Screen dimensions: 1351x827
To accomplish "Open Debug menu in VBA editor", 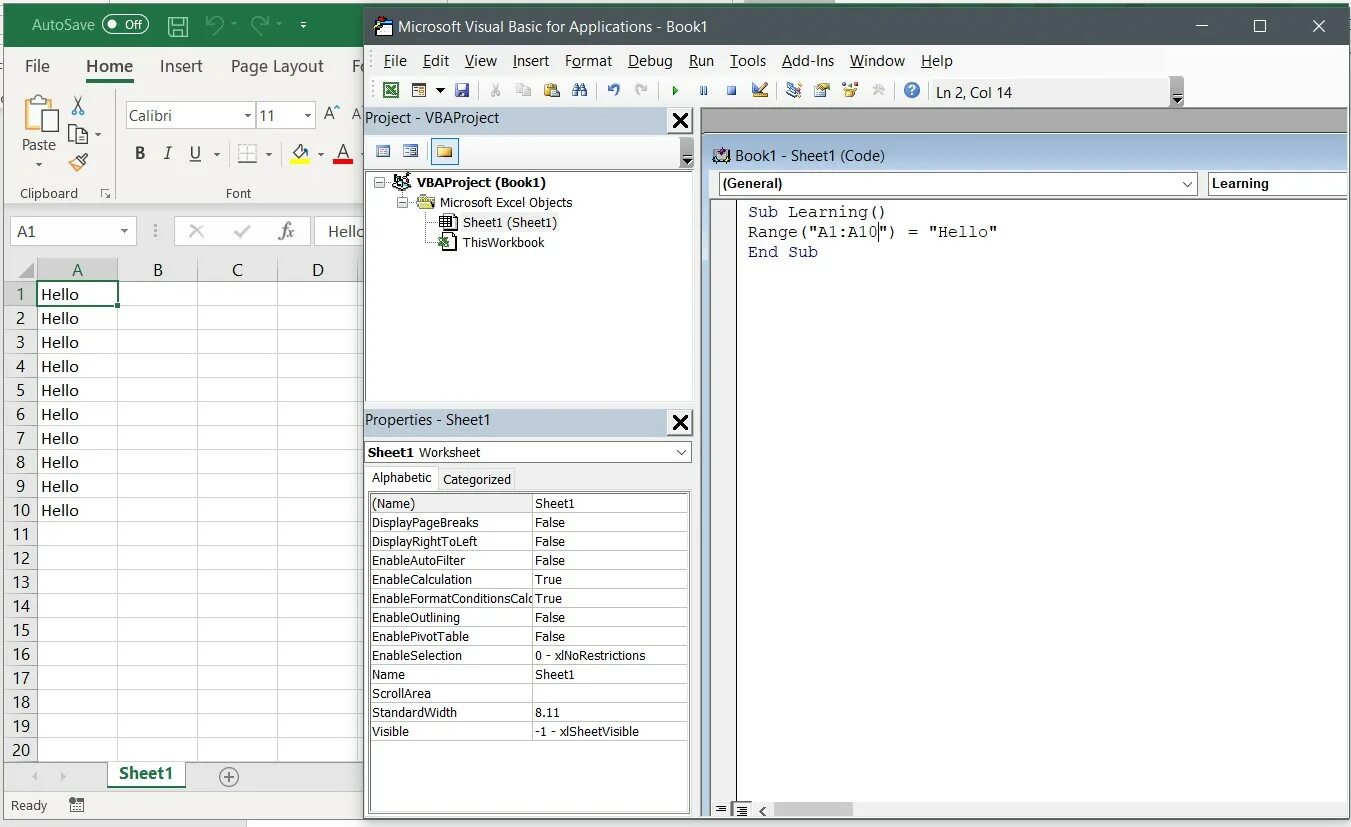I will [x=650, y=61].
